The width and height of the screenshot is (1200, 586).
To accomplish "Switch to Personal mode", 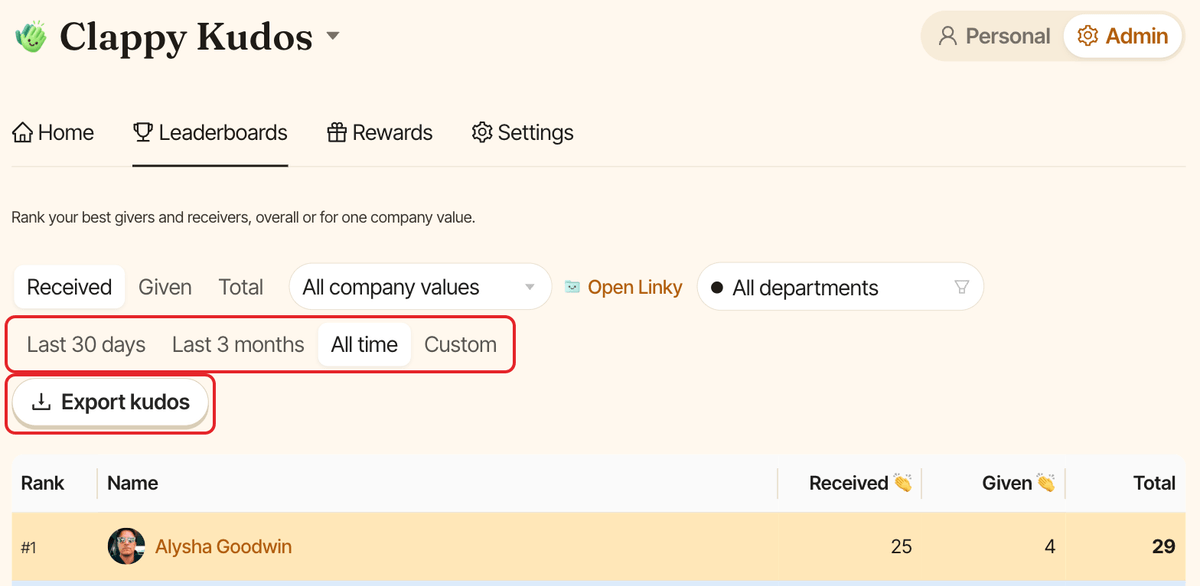I will (993, 36).
